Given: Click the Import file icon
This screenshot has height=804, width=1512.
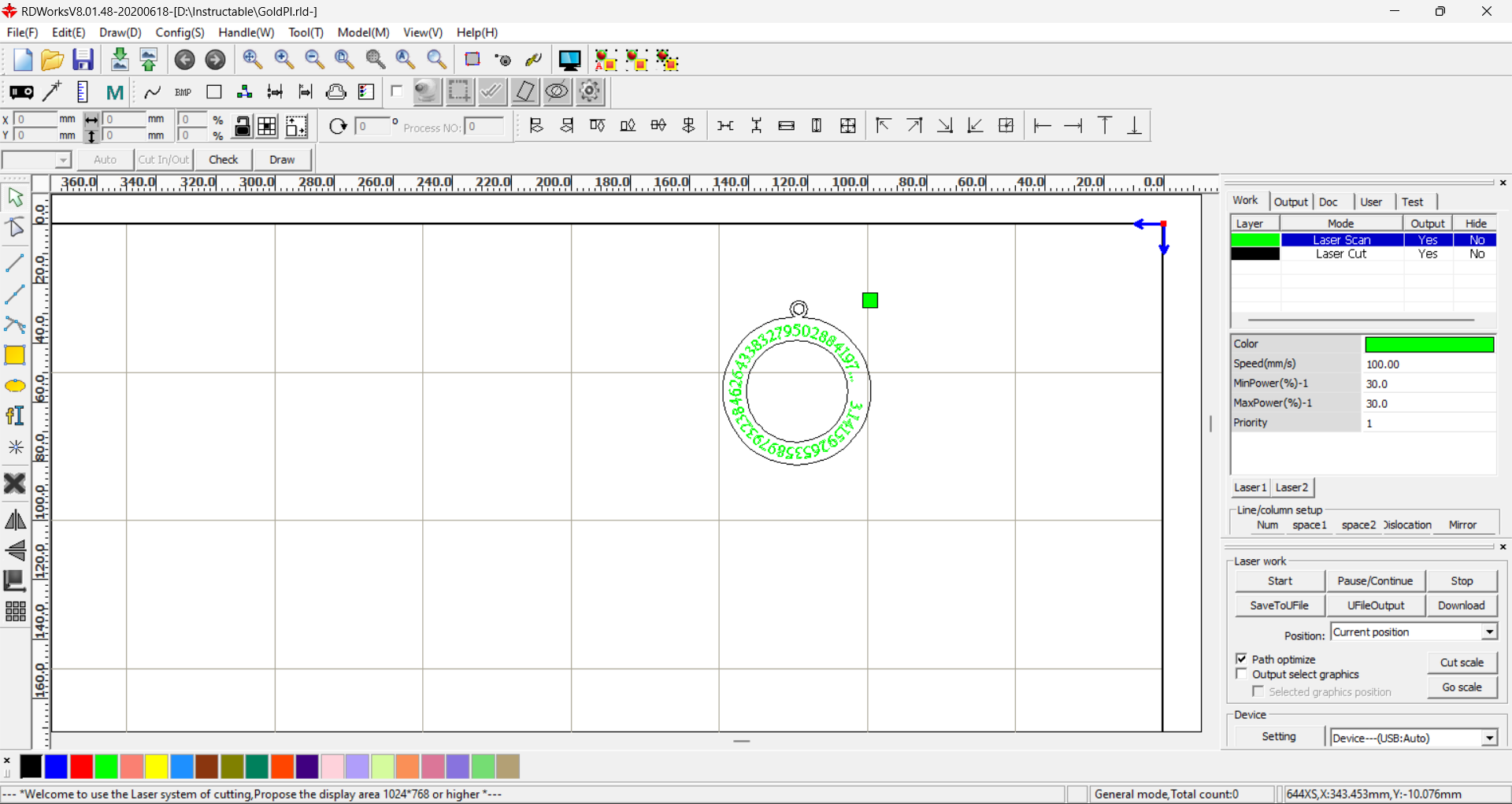Looking at the screenshot, I should [x=119, y=60].
